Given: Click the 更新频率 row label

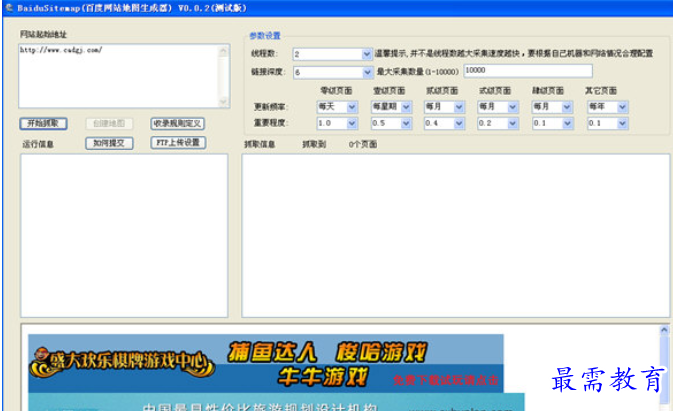Looking at the screenshot, I should (270, 107).
